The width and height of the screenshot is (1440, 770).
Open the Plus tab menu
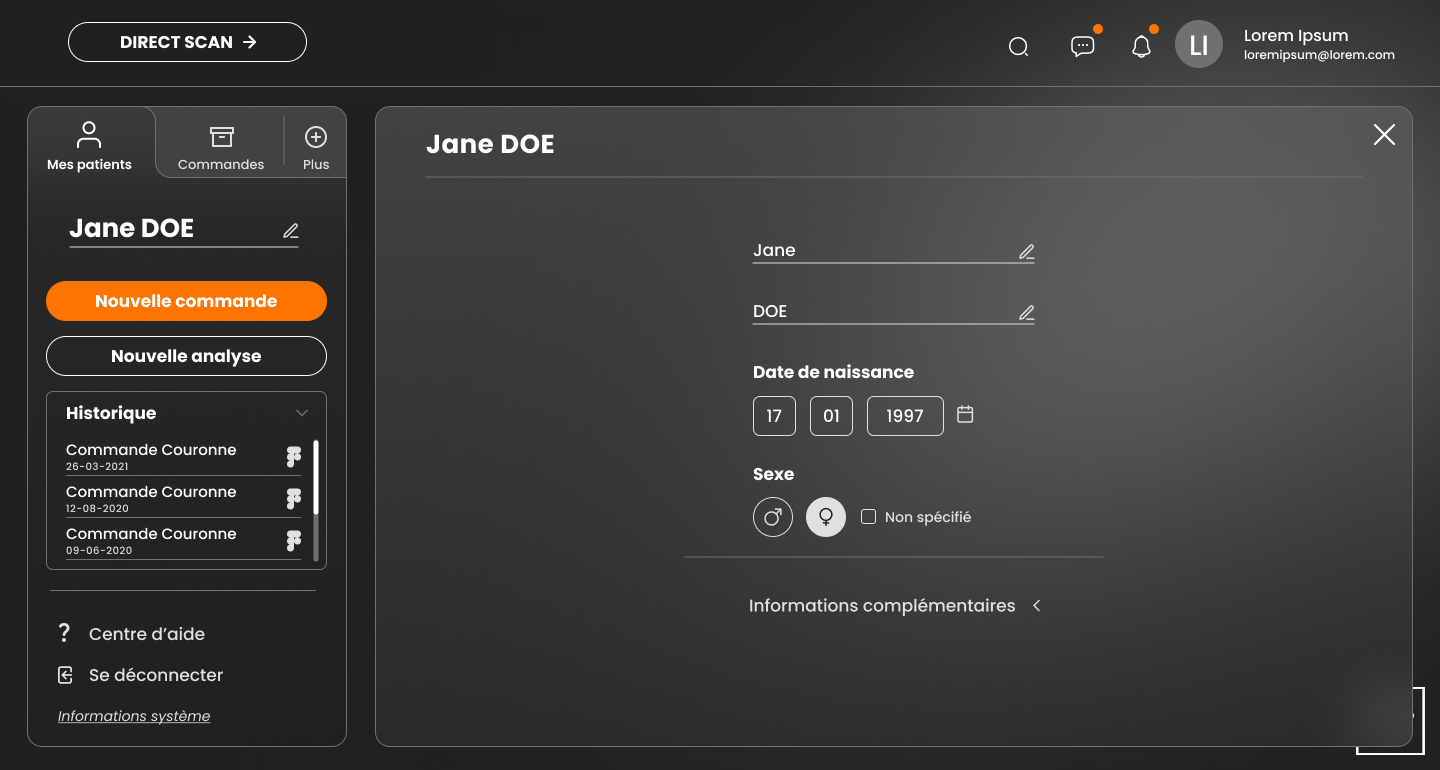tap(316, 146)
